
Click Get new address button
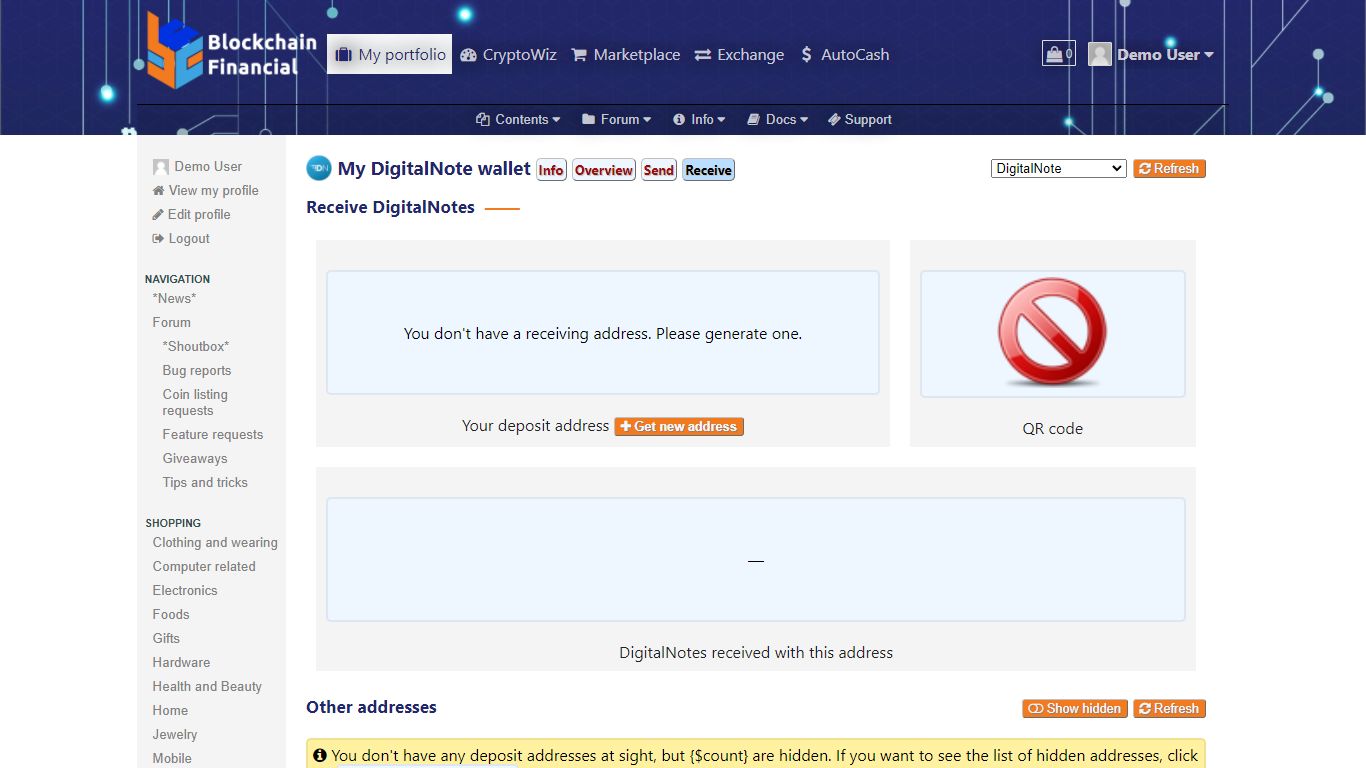coord(679,426)
